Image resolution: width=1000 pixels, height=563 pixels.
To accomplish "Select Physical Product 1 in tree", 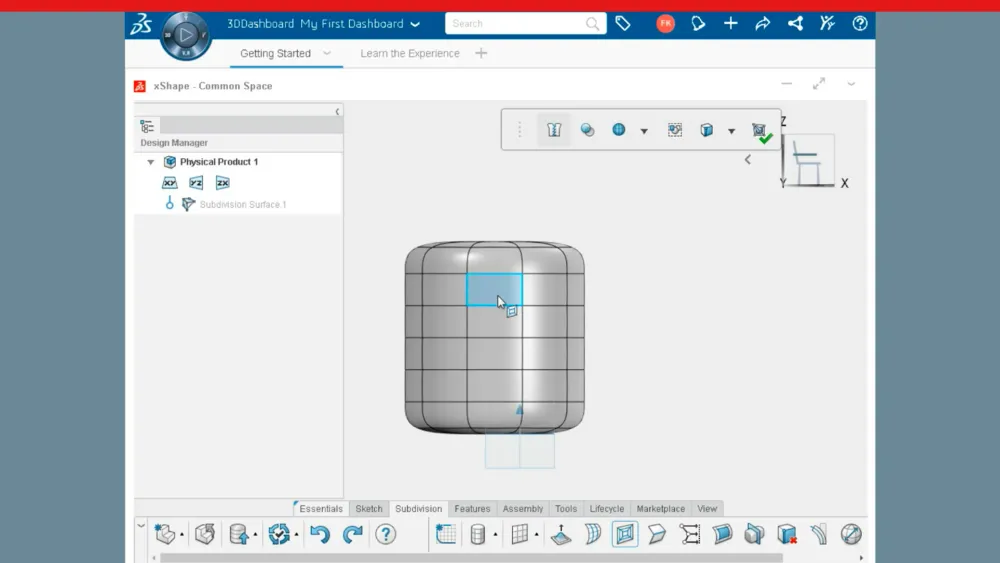I will click(219, 162).
